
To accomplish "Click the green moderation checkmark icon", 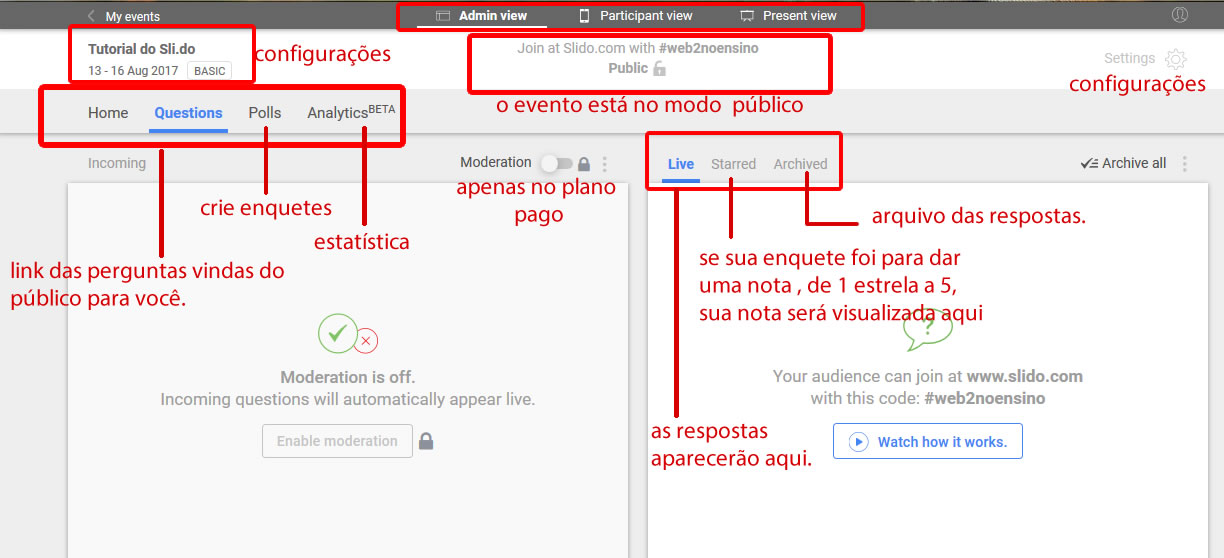I will (338, 334).
